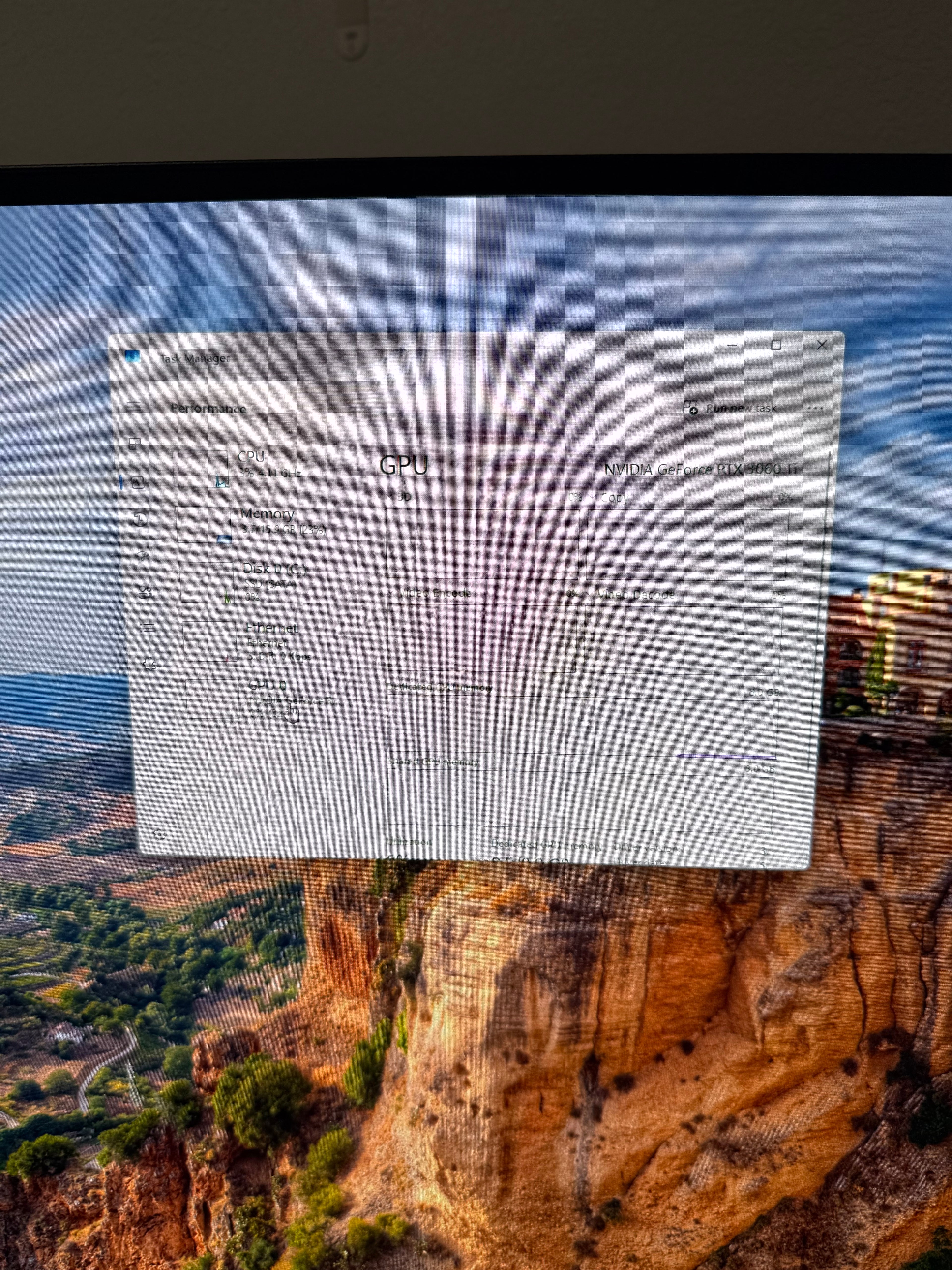
Task: Open the hamburger navigation menu
Action: pyautogui.click(x=134, y=407)
